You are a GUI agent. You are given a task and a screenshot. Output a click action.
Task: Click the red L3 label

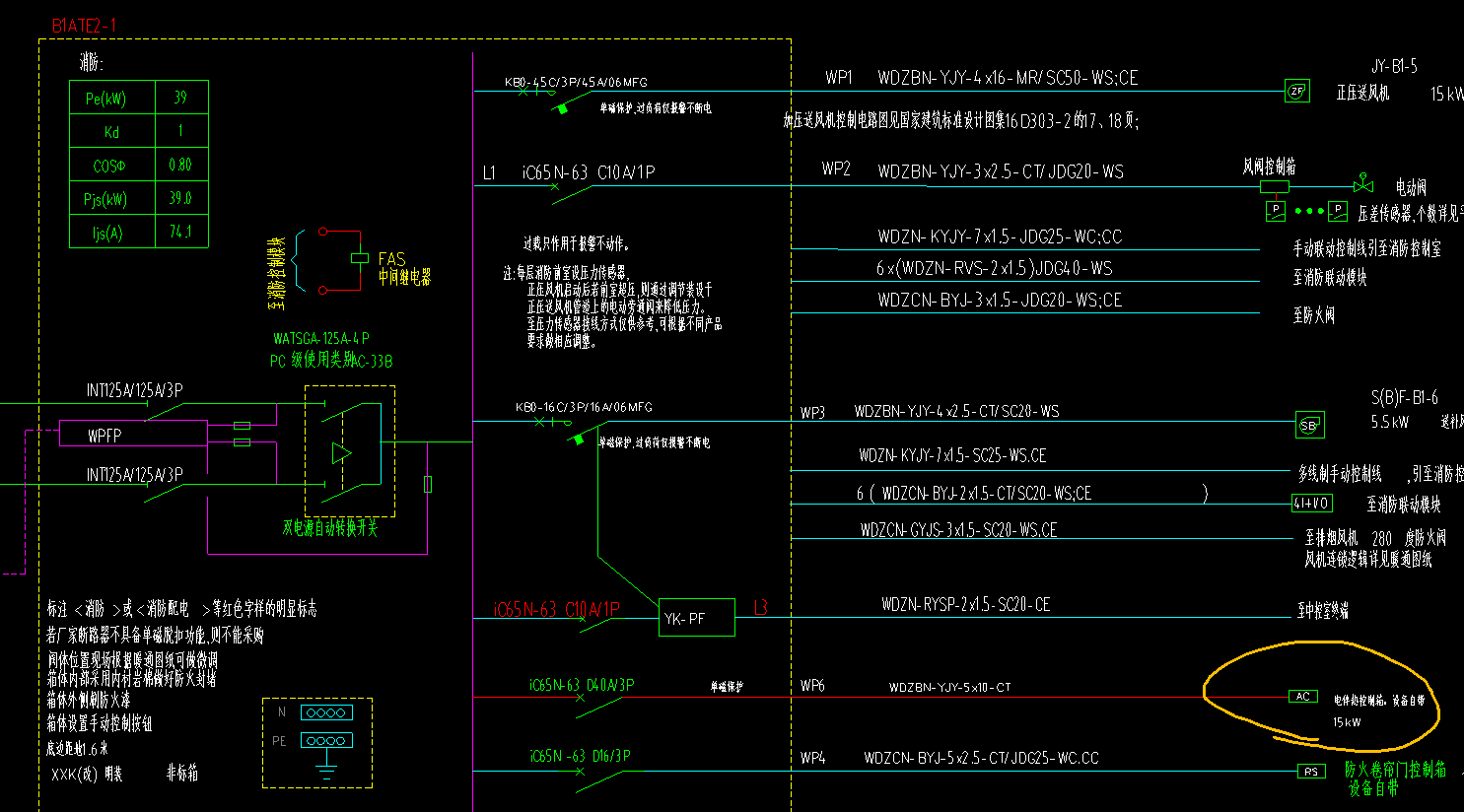pyautogui.click(x=760, y=608)
